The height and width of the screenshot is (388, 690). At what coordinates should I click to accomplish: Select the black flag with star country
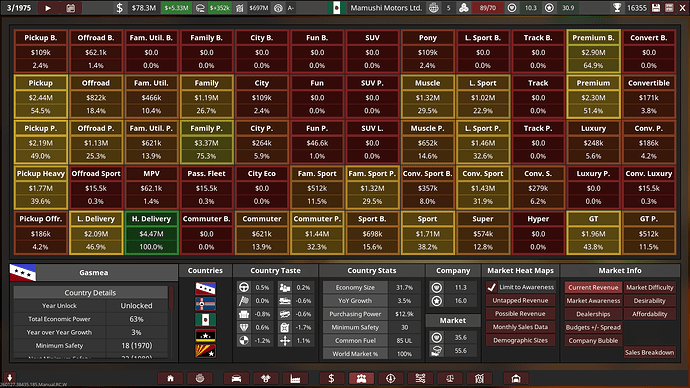tap(206, 335)
